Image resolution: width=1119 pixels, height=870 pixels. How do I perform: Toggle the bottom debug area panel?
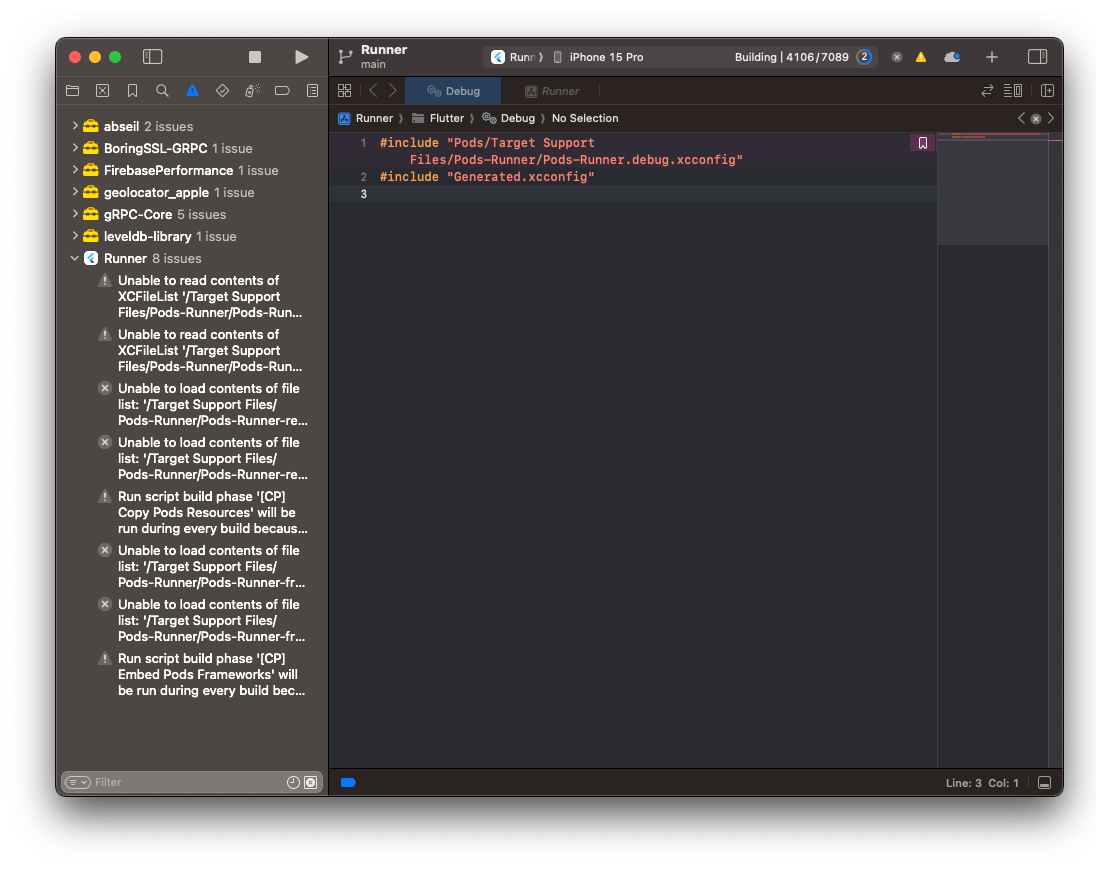click(x=1044, y=783)
